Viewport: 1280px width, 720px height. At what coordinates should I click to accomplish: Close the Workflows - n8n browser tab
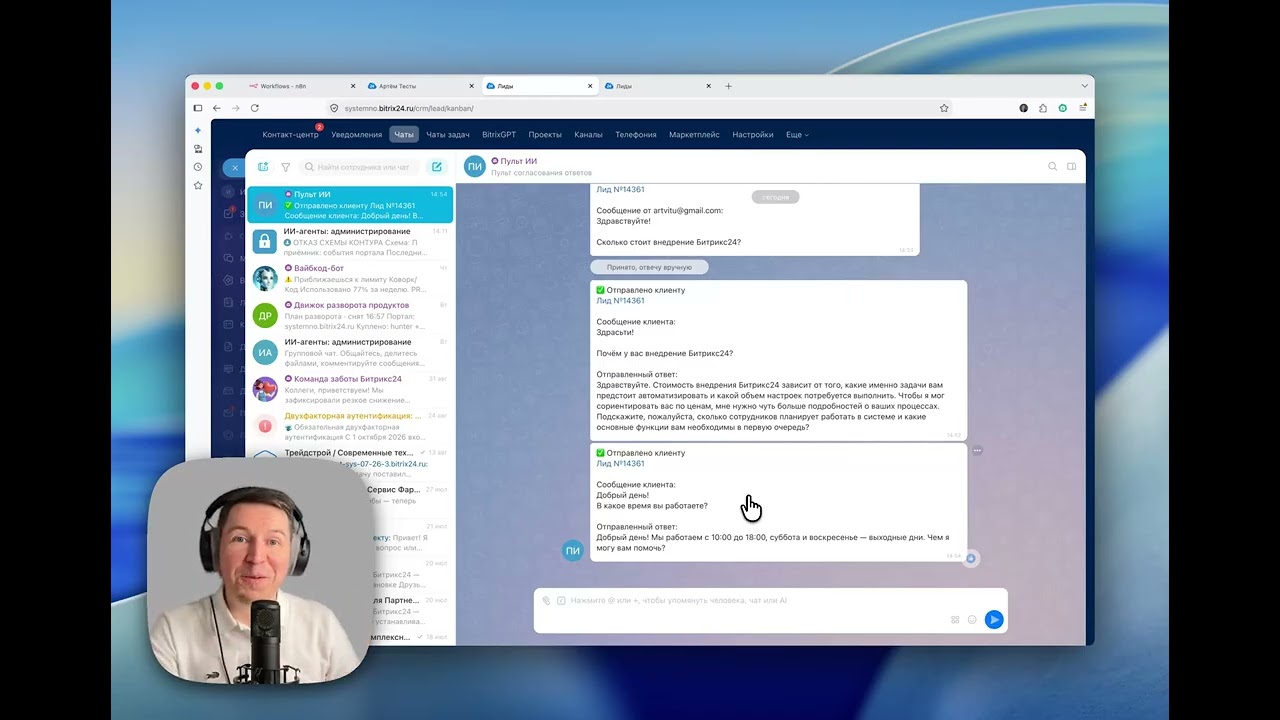point(353,86)
